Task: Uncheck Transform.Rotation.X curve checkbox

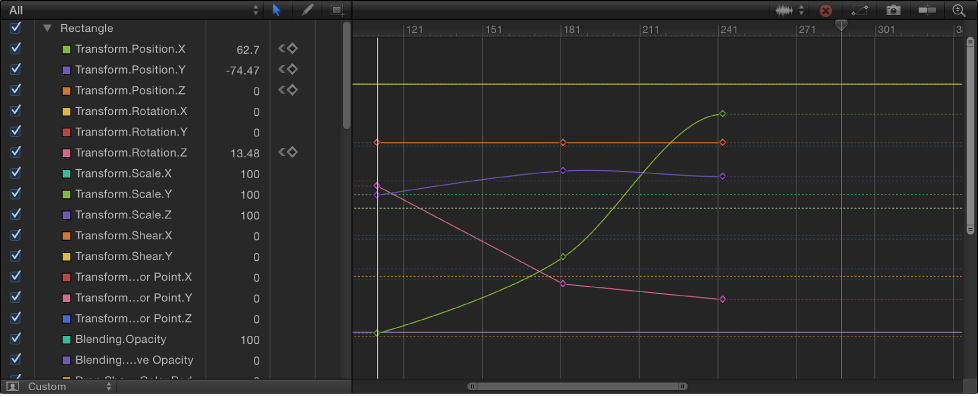Action: pyautogui.click(x=16, y=110)
